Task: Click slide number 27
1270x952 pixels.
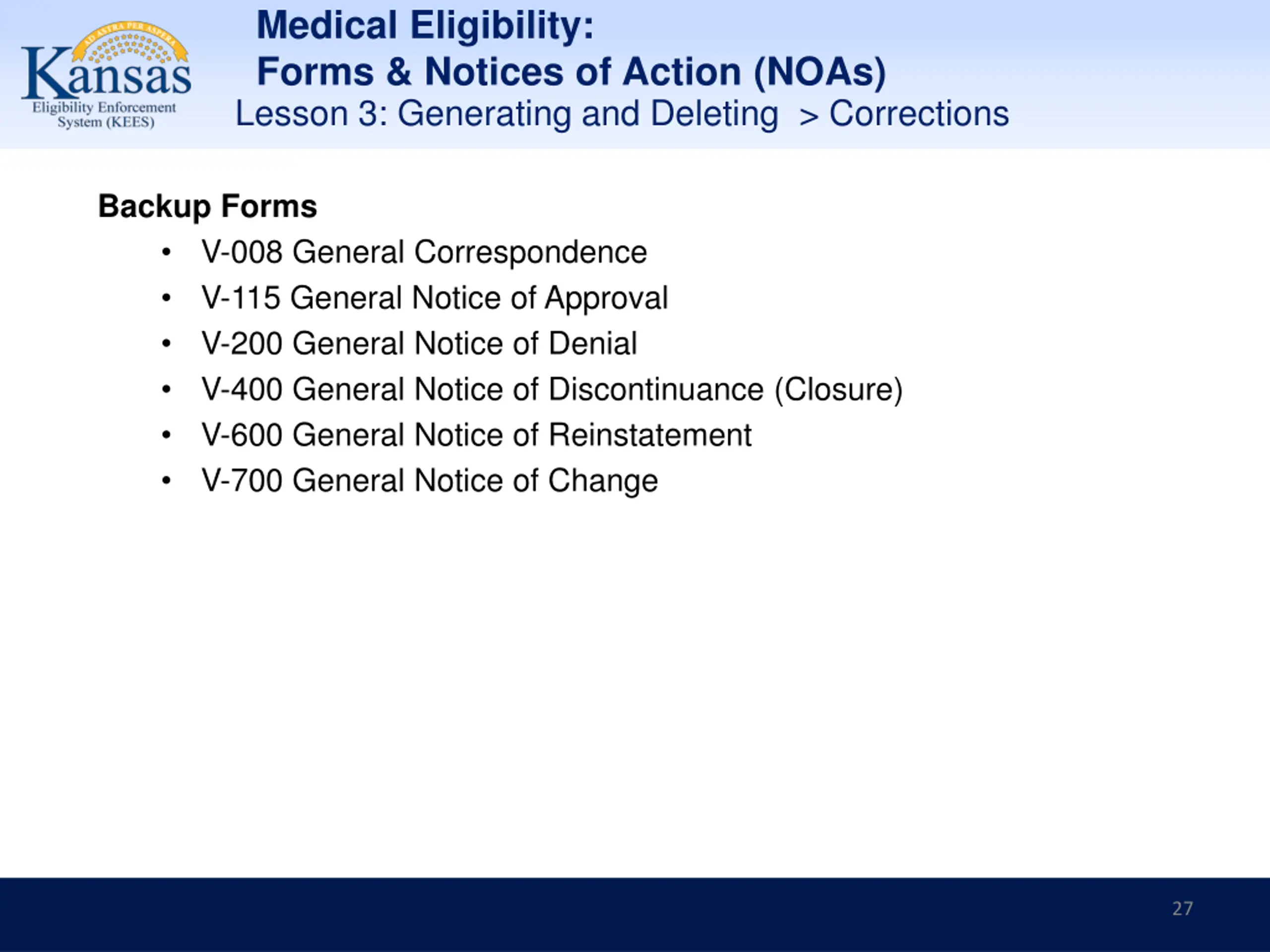Action: (1182, 908)
